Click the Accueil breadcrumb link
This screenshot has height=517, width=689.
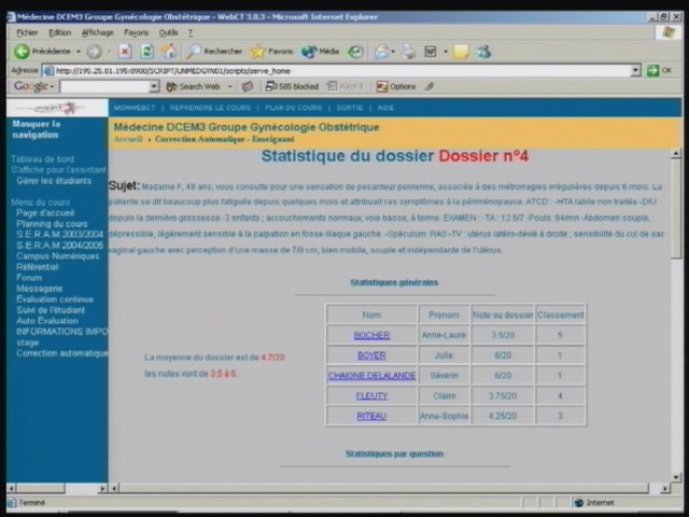128,139
